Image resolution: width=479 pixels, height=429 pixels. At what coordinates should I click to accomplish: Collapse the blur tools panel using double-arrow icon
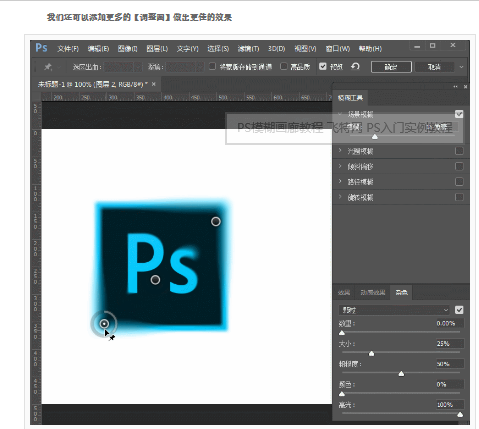coord(455,87)
